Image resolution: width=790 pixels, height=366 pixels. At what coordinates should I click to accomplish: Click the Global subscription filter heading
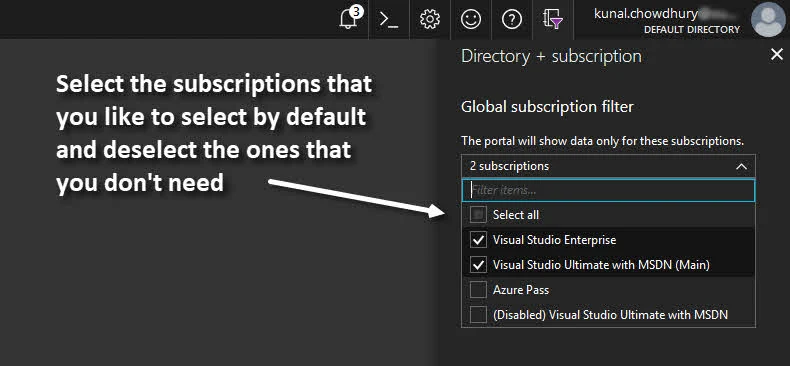[547, 107]
